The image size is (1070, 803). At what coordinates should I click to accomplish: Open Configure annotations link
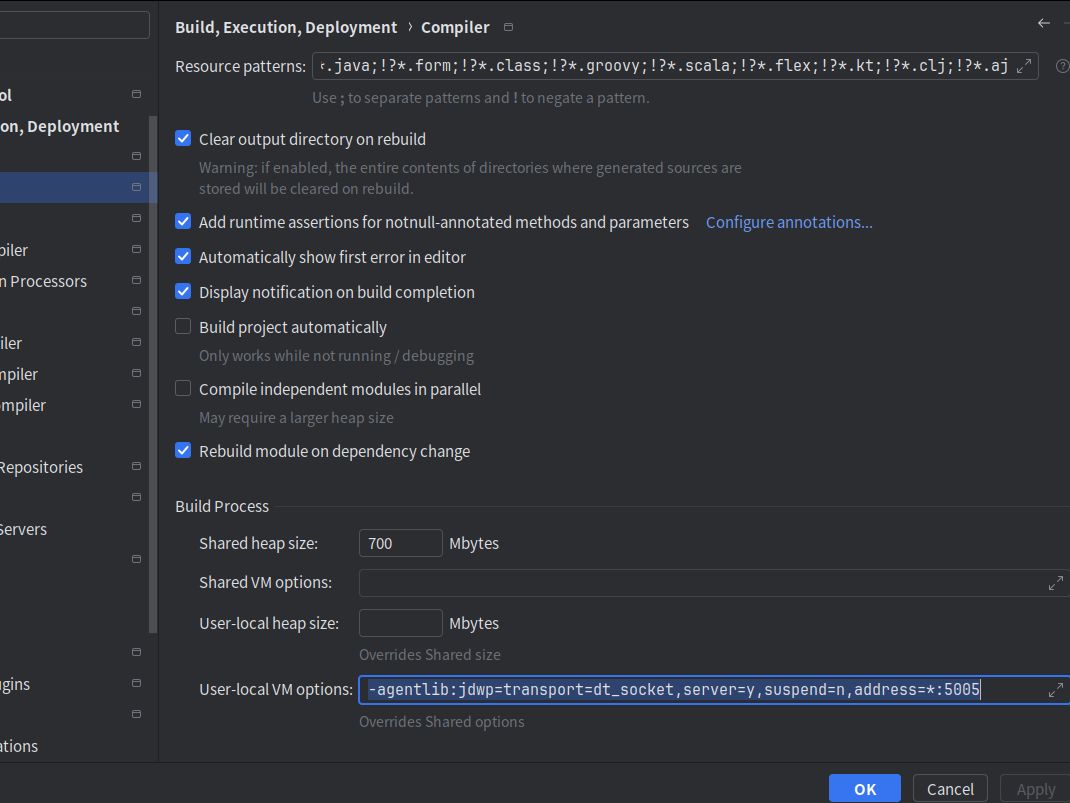tap(788, 222)
